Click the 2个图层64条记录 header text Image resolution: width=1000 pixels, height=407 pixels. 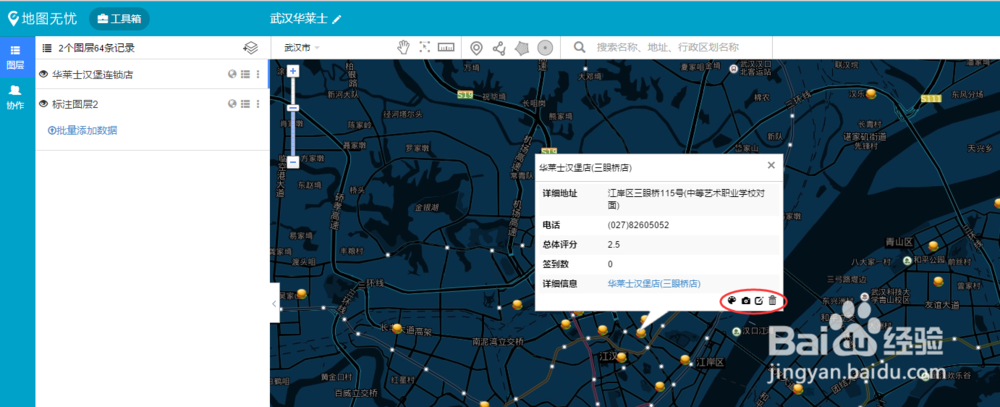96,48
